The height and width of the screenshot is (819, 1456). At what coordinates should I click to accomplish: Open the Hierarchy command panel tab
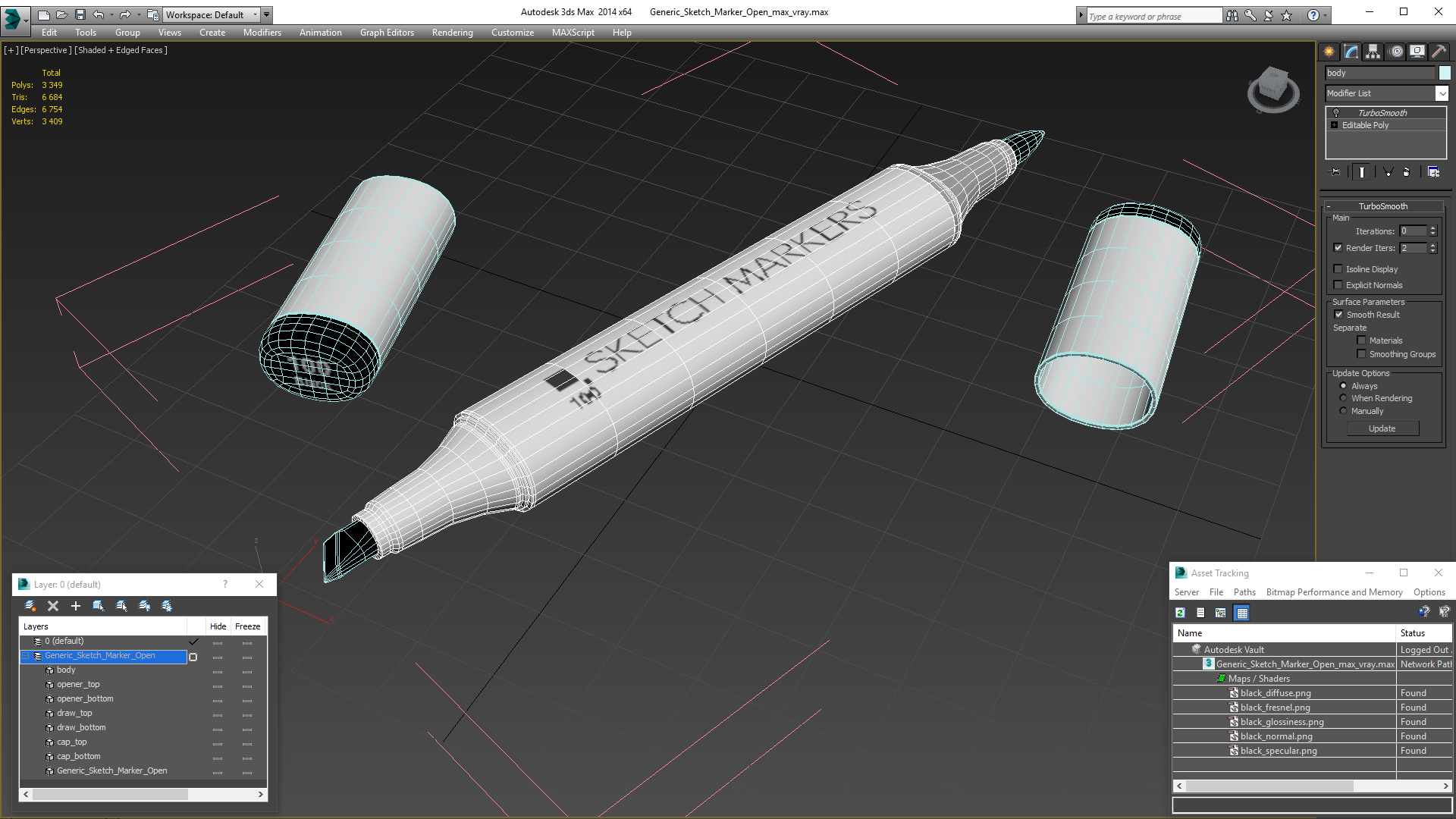(1373, 52)
